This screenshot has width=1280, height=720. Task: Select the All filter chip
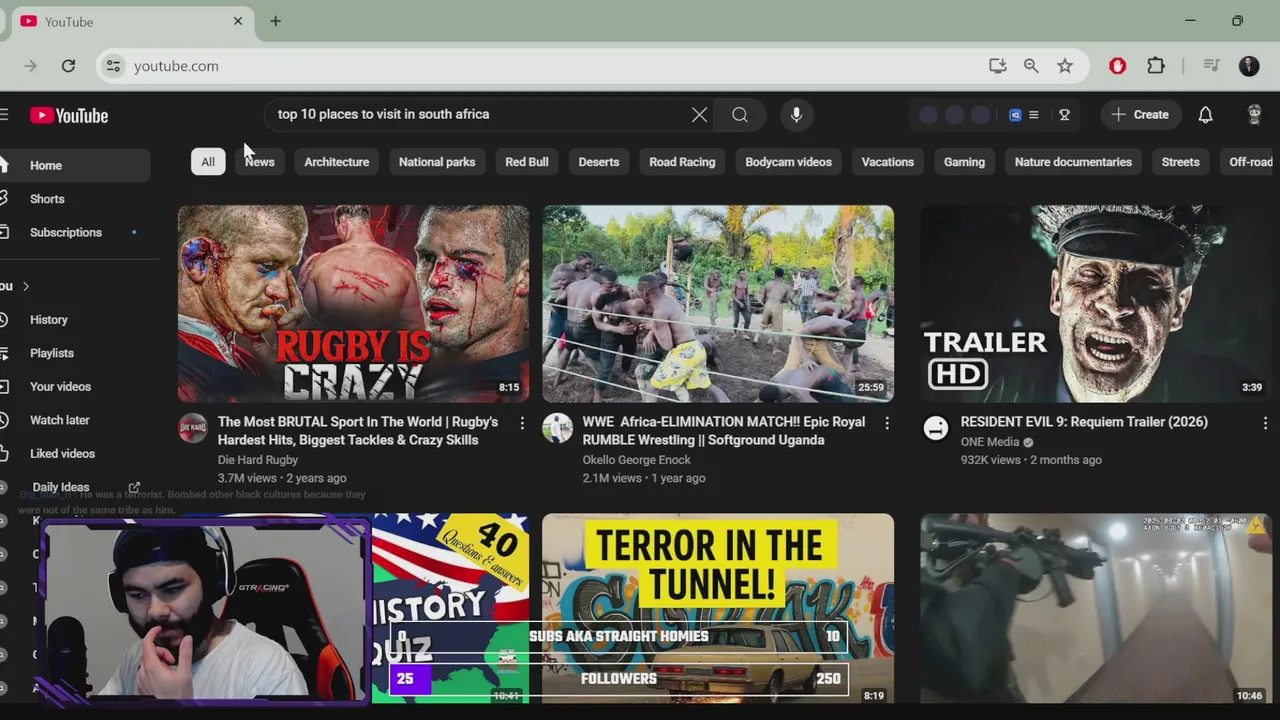[x=208, y=162]
